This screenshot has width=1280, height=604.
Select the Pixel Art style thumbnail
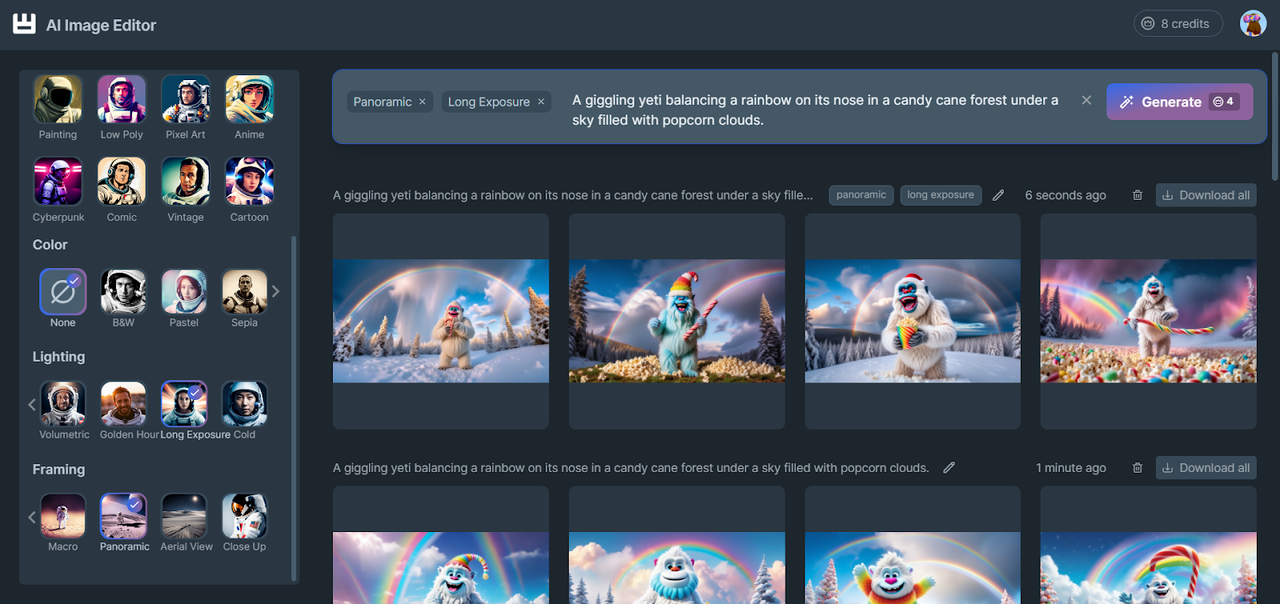(x=186, y=99)
